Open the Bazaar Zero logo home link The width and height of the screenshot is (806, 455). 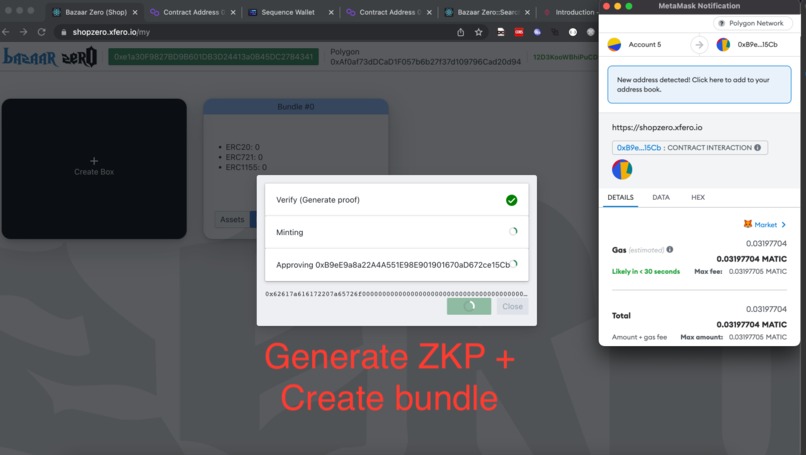coord(50,57)
